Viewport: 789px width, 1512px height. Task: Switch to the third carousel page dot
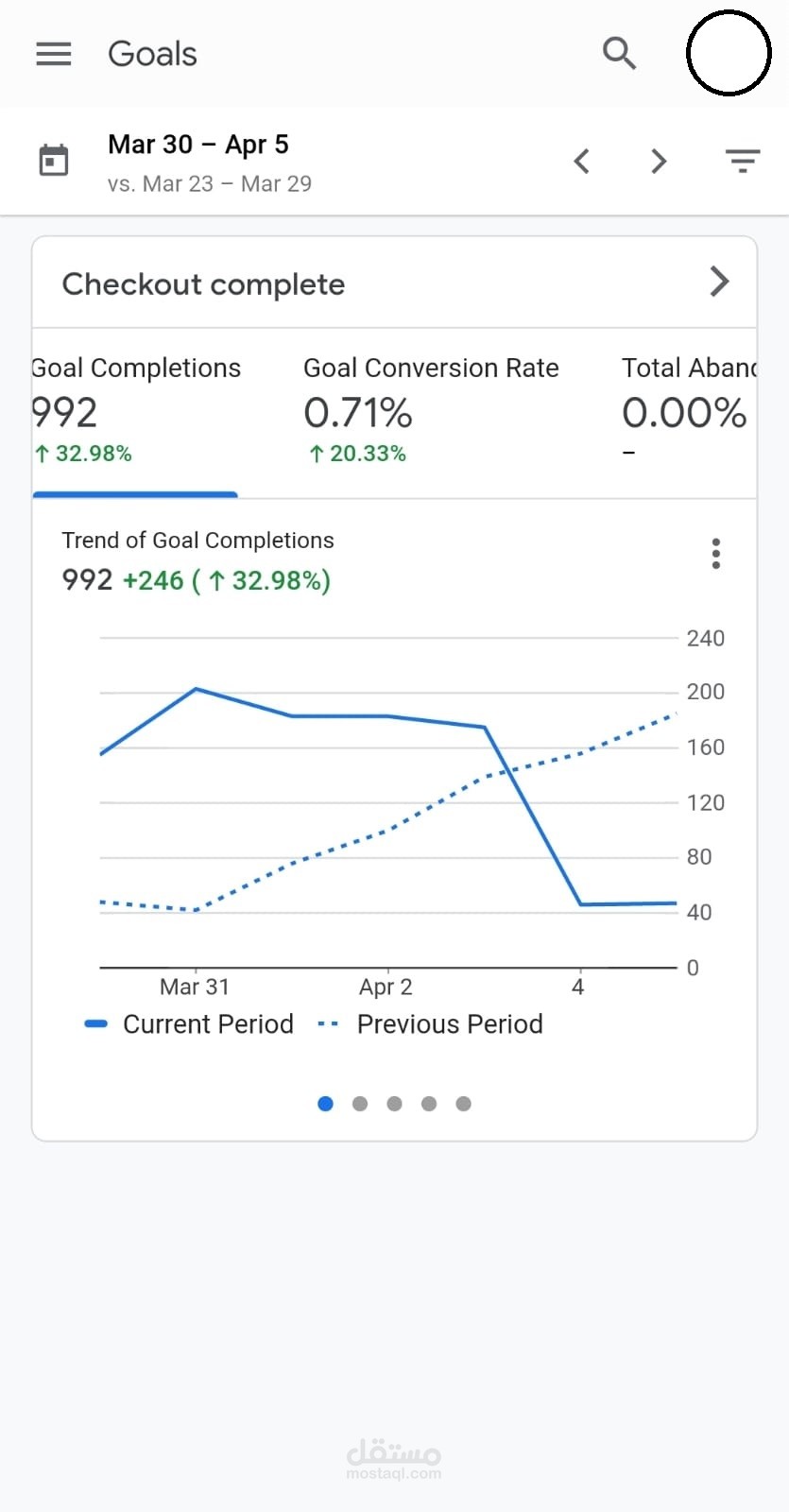click(395, 1104)
